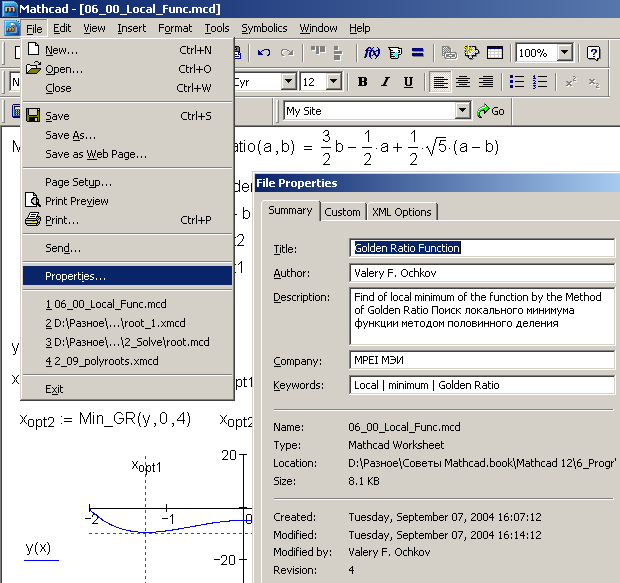Choose Save as Web Page...
Image resolution: width=620 pixels, height=583 pixels.
[127, 154]
